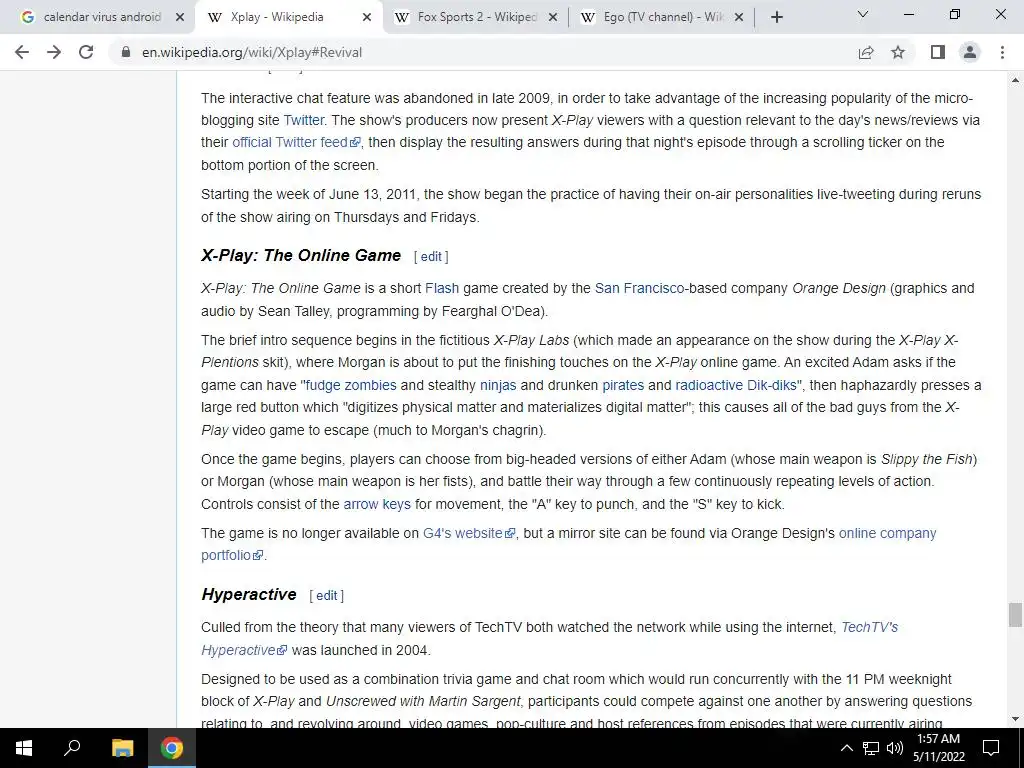
Task: Open the volume control tray icon
Action: pyautogui.click(x=895, y=748)
